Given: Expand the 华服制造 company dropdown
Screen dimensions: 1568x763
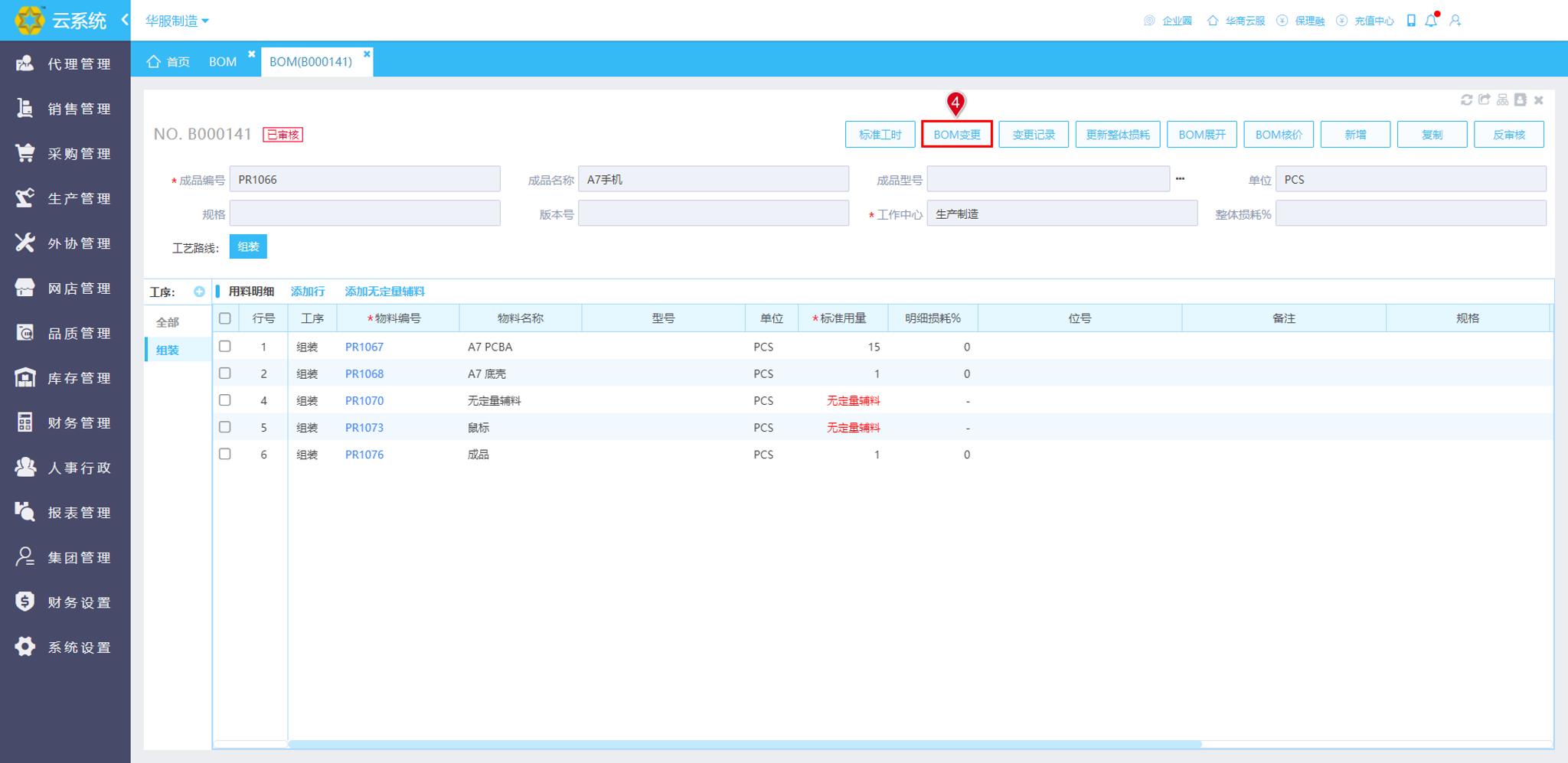Looking at the screenshot, I should click(177, 21).
